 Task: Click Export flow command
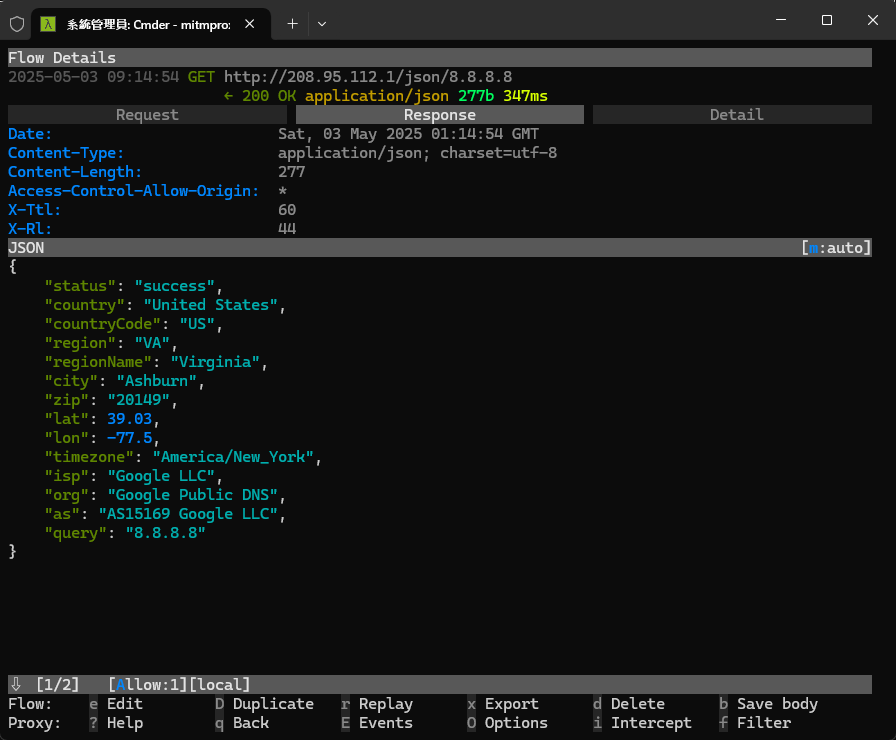[511, 704]
